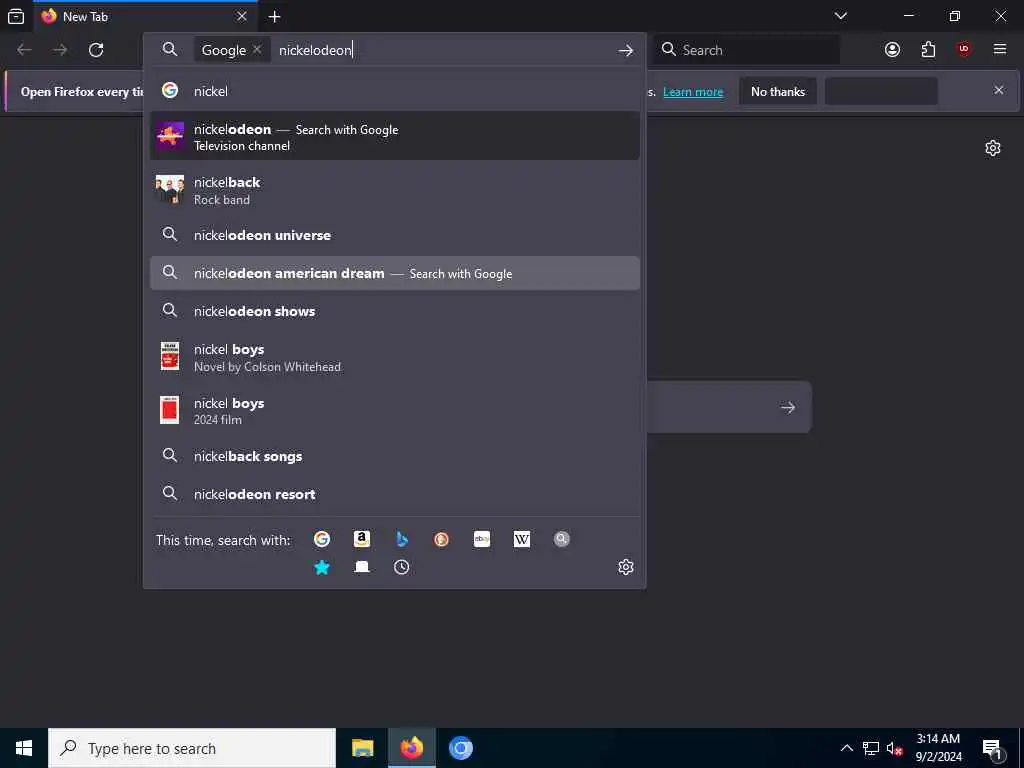The height and width of the screenshot is (768, 1024).
Task: Open a new tab with plus button
Action: tap(275, 16)
